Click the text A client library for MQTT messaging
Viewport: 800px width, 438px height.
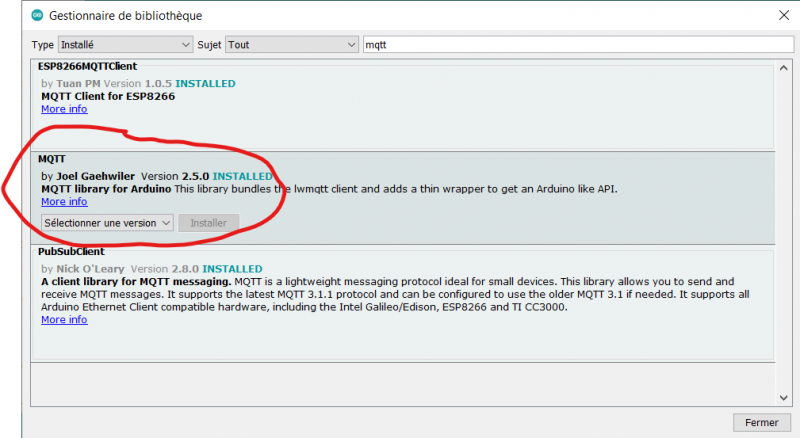point(136,282)
